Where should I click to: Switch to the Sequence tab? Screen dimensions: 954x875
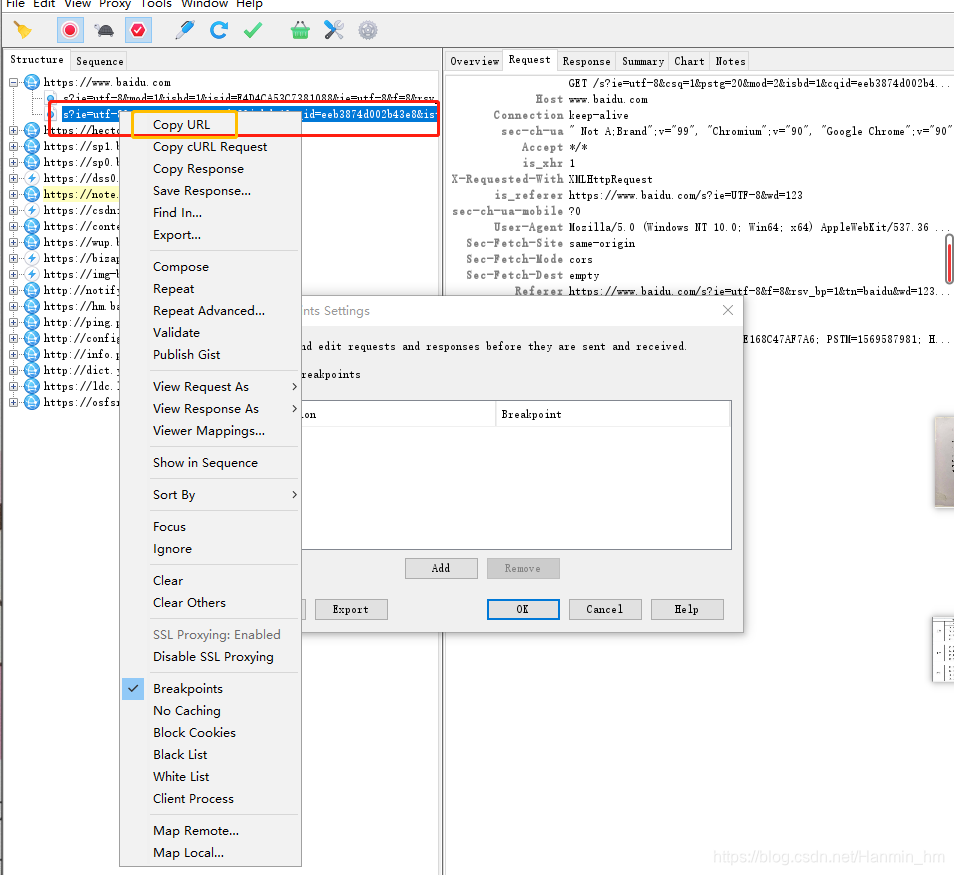(x=100, y=61)
